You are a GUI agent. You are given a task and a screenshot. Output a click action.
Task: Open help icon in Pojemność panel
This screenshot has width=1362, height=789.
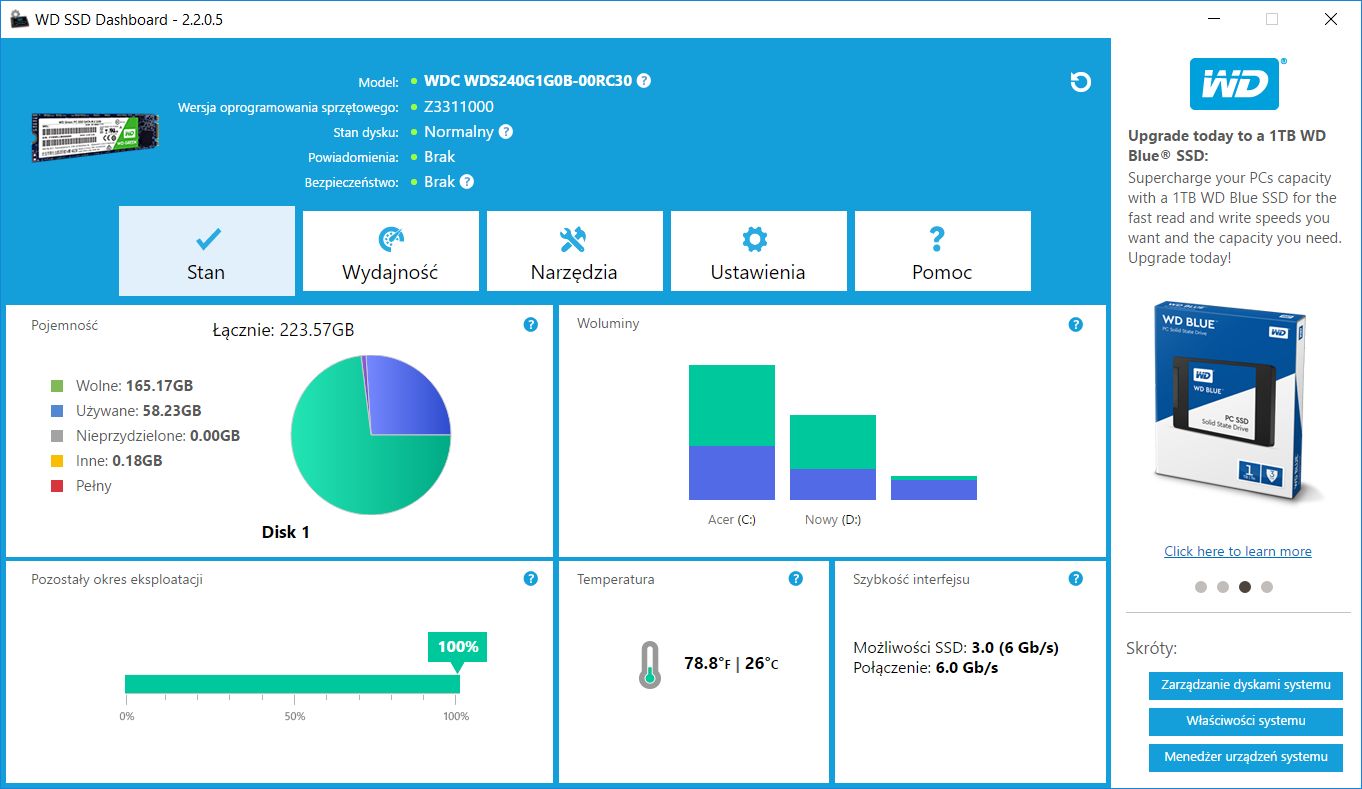click(x=531, y=325)
